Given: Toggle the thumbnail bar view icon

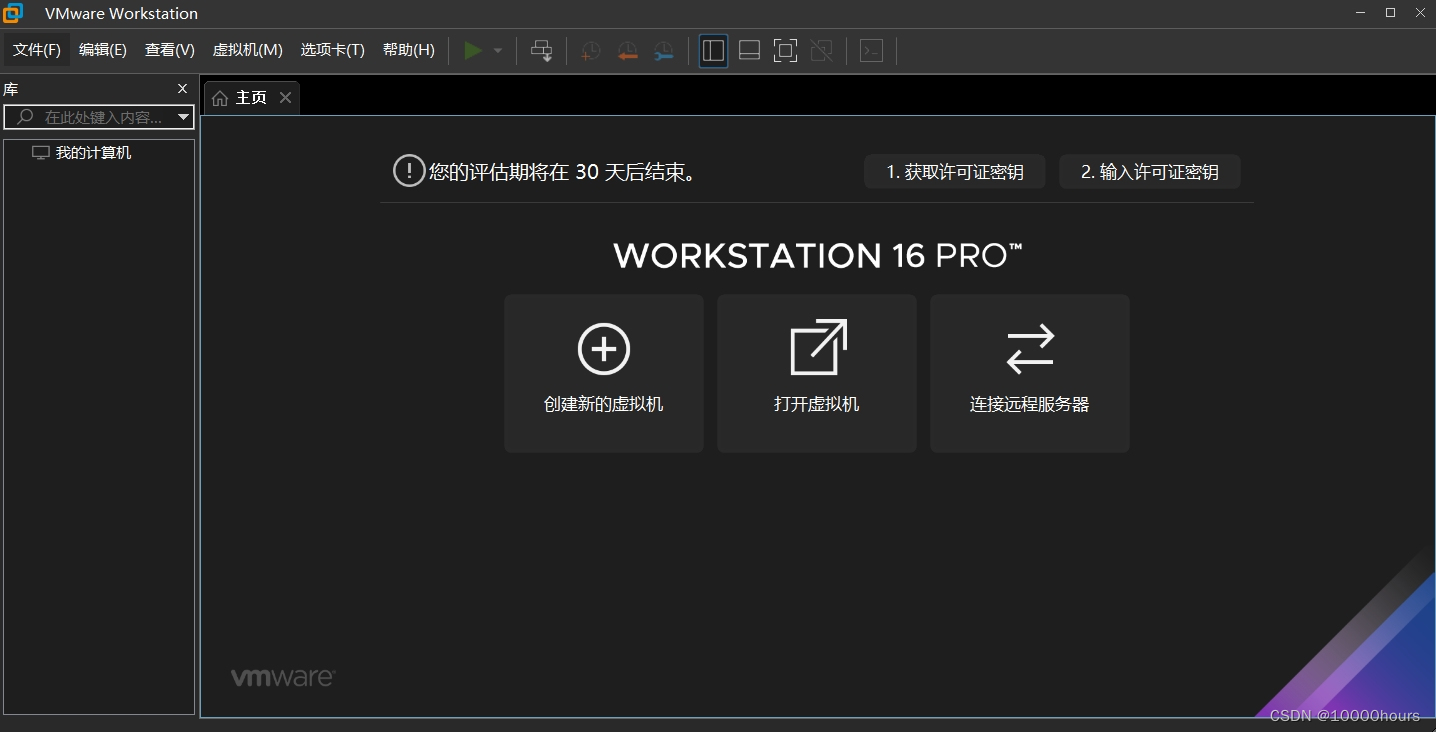Looking at the screenshot, I should pos(749,50).
